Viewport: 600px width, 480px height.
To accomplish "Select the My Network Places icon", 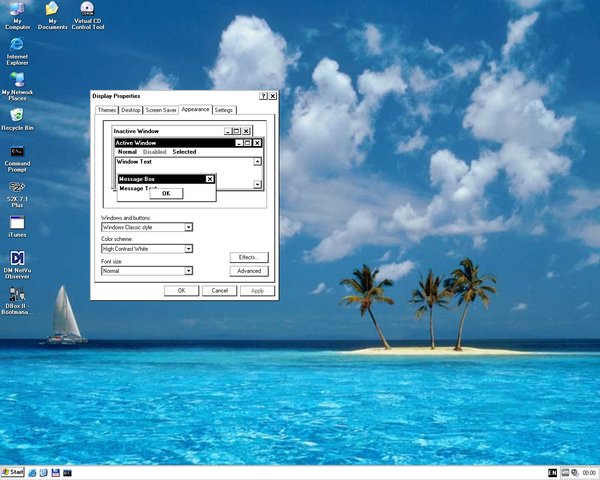I will tap(17, 87).
